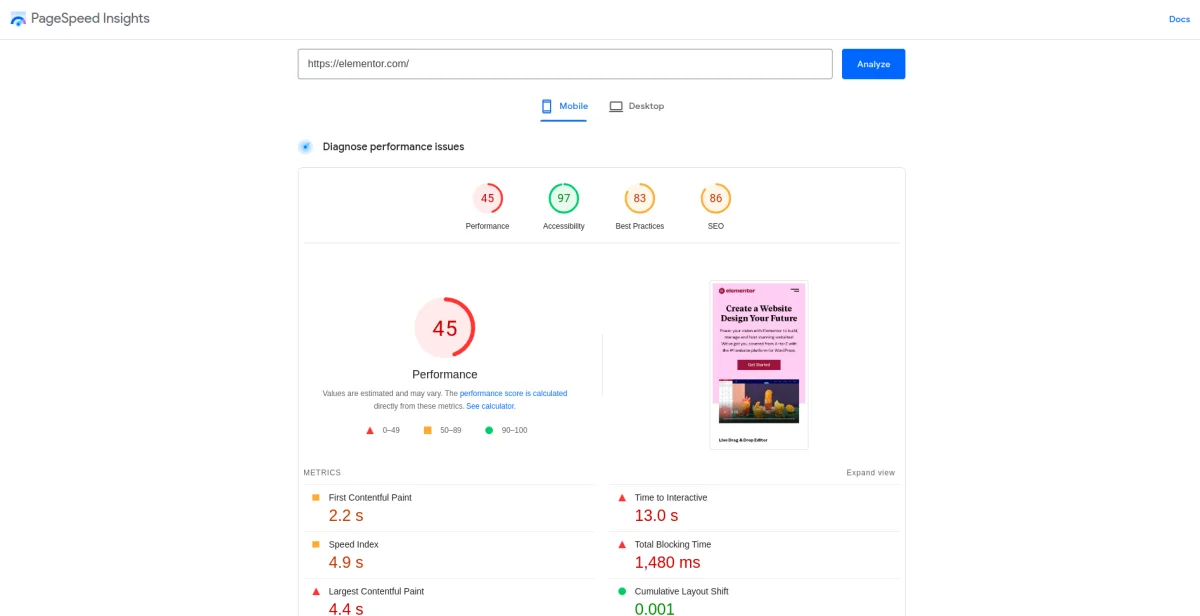Screen dimensions: 1200x616
Task: Expand the metrics view
Action: click(870, 473)
